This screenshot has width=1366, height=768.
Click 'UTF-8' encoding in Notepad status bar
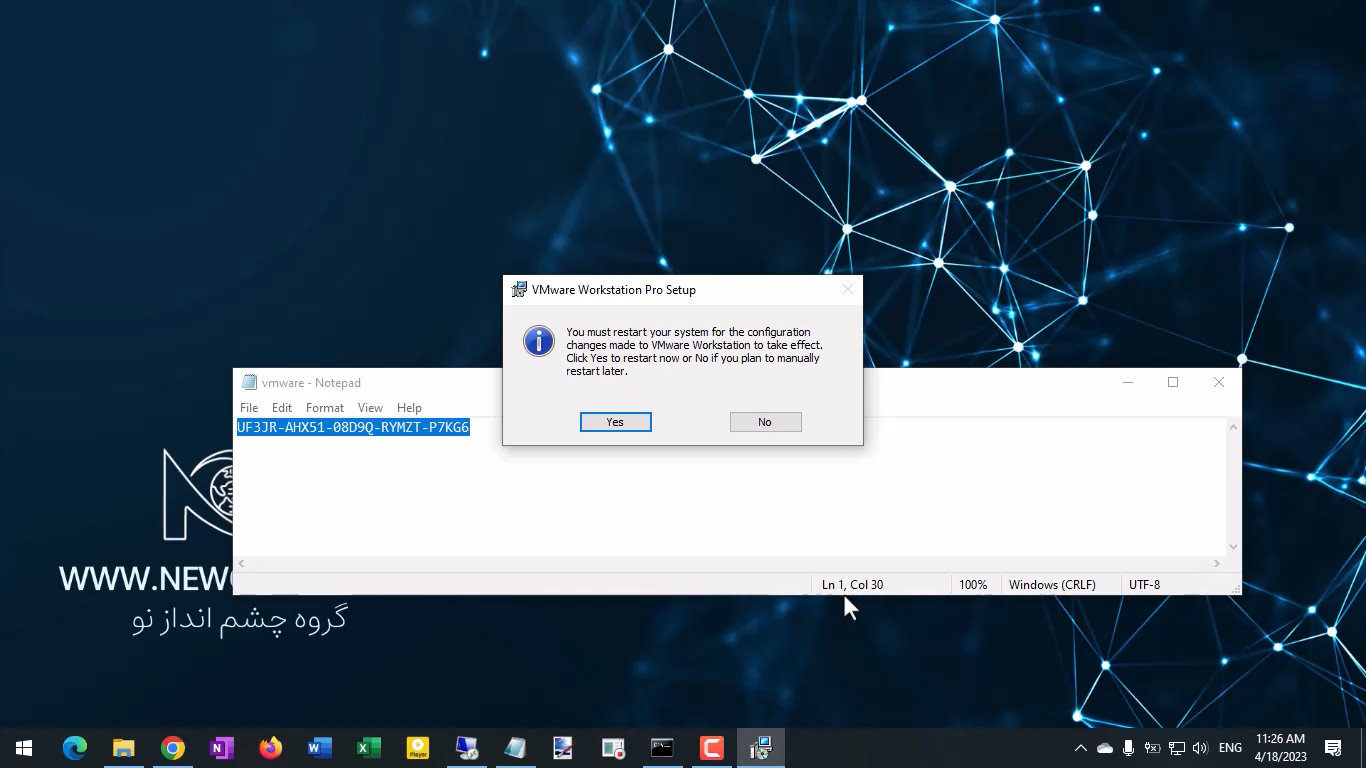pyautogui.click(x=1144, y=584)
